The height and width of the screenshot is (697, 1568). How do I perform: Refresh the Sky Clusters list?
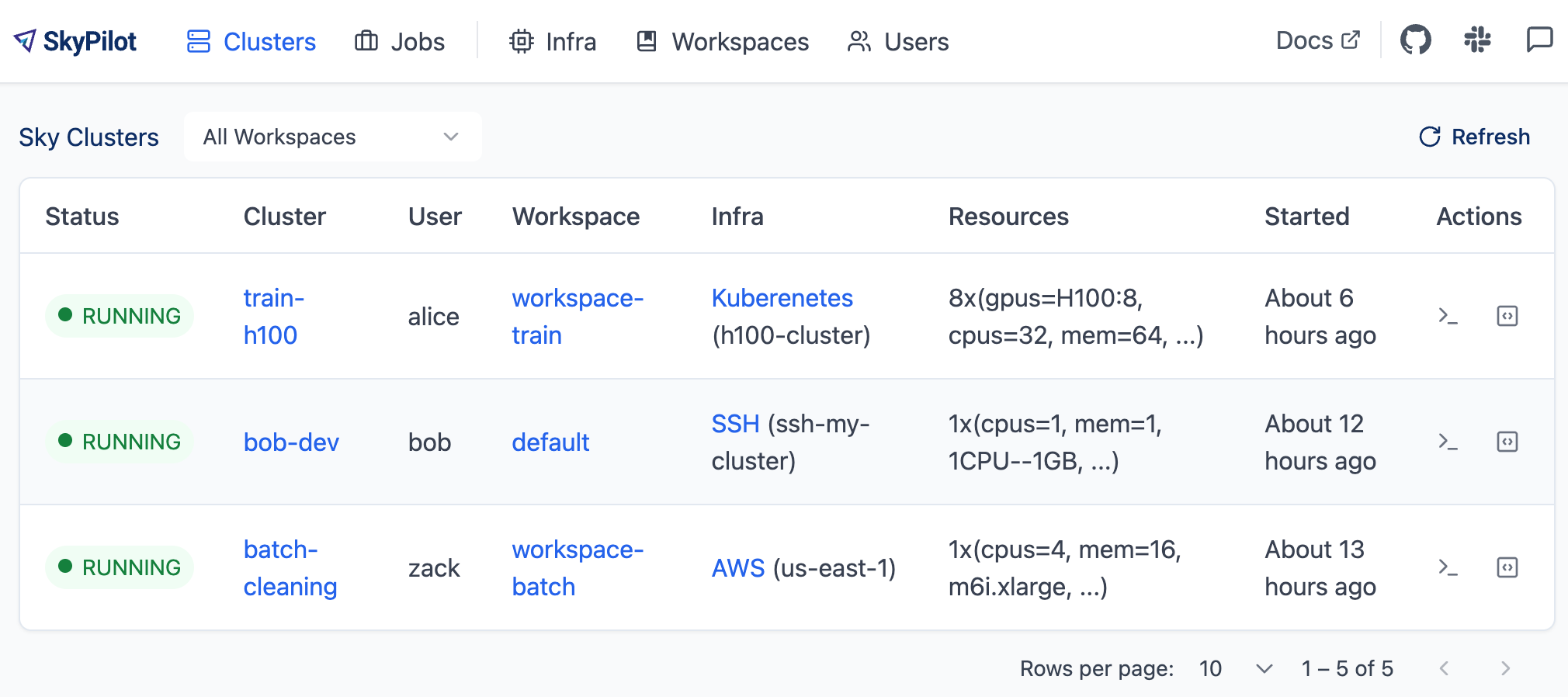tap(1474, 137)
